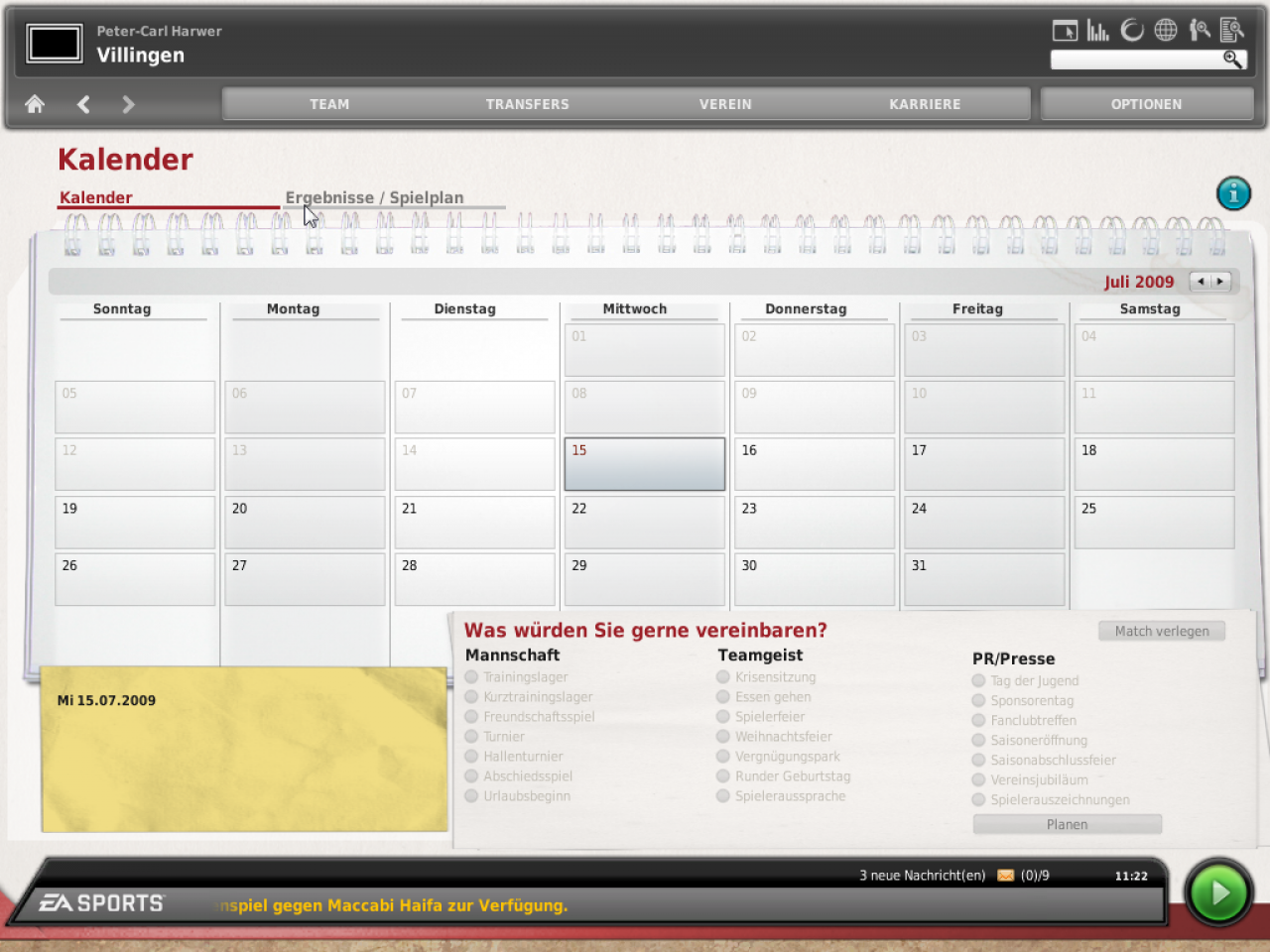Open the OPTIONEN menu

coord(1147,104)
